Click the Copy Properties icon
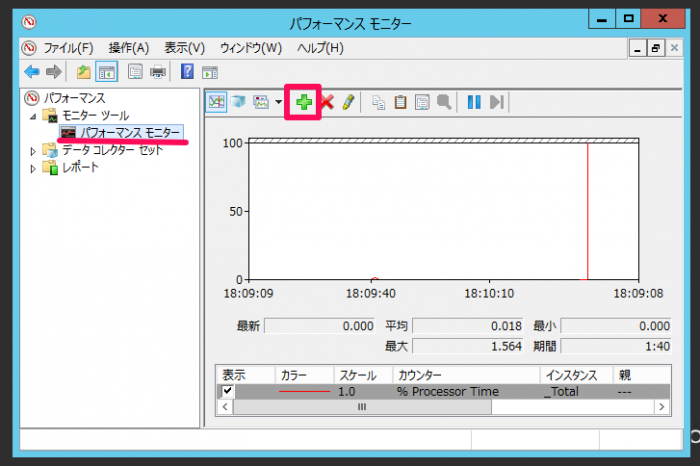The image size is (700, 466). click(x=379, y=102)
